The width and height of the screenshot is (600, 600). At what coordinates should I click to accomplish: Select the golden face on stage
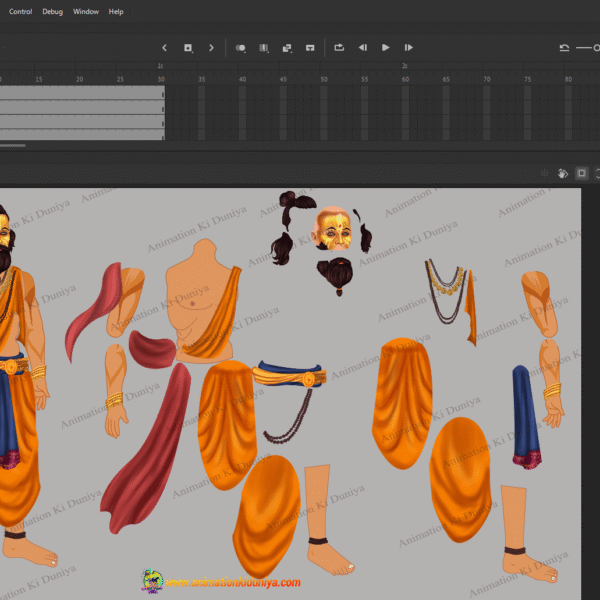(332, 229)
